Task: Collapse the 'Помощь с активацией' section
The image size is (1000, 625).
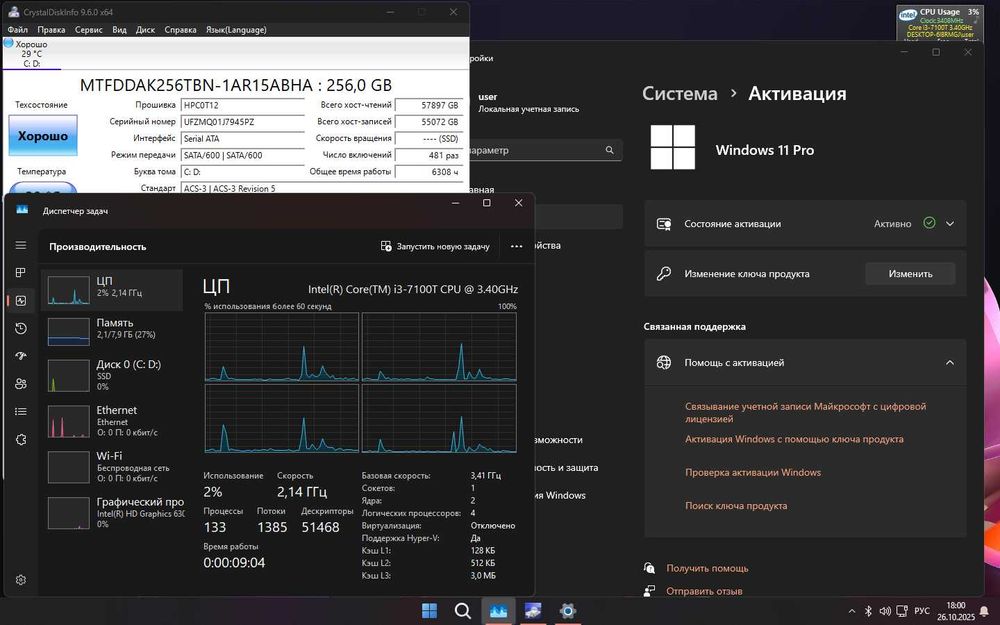Action: (950, 362)
